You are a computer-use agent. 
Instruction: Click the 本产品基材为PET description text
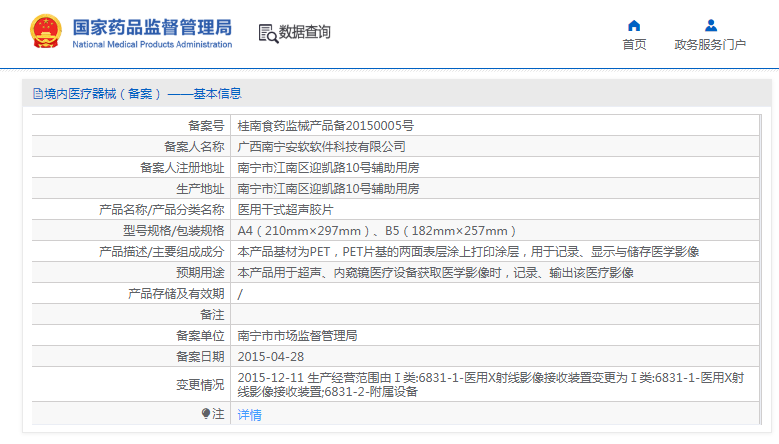468,252
